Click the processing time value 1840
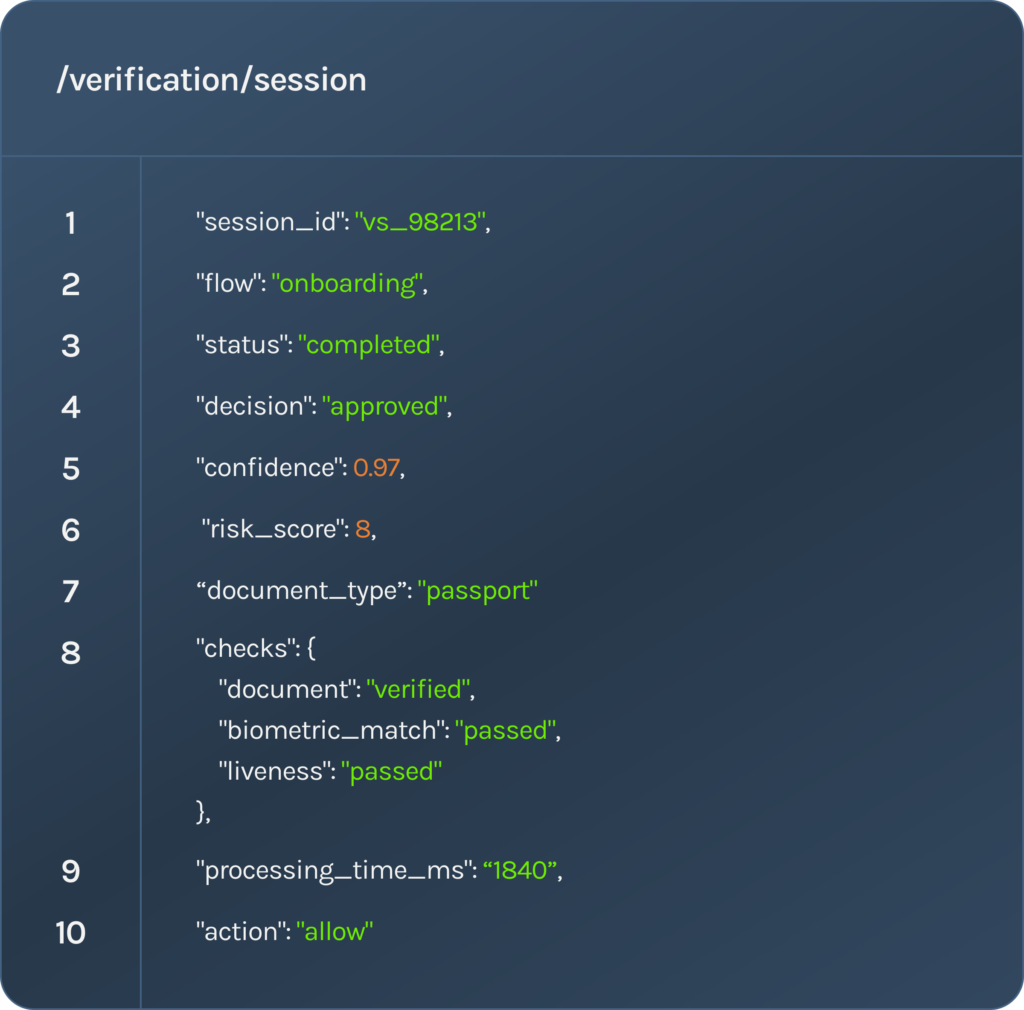 tap(520, 870)
